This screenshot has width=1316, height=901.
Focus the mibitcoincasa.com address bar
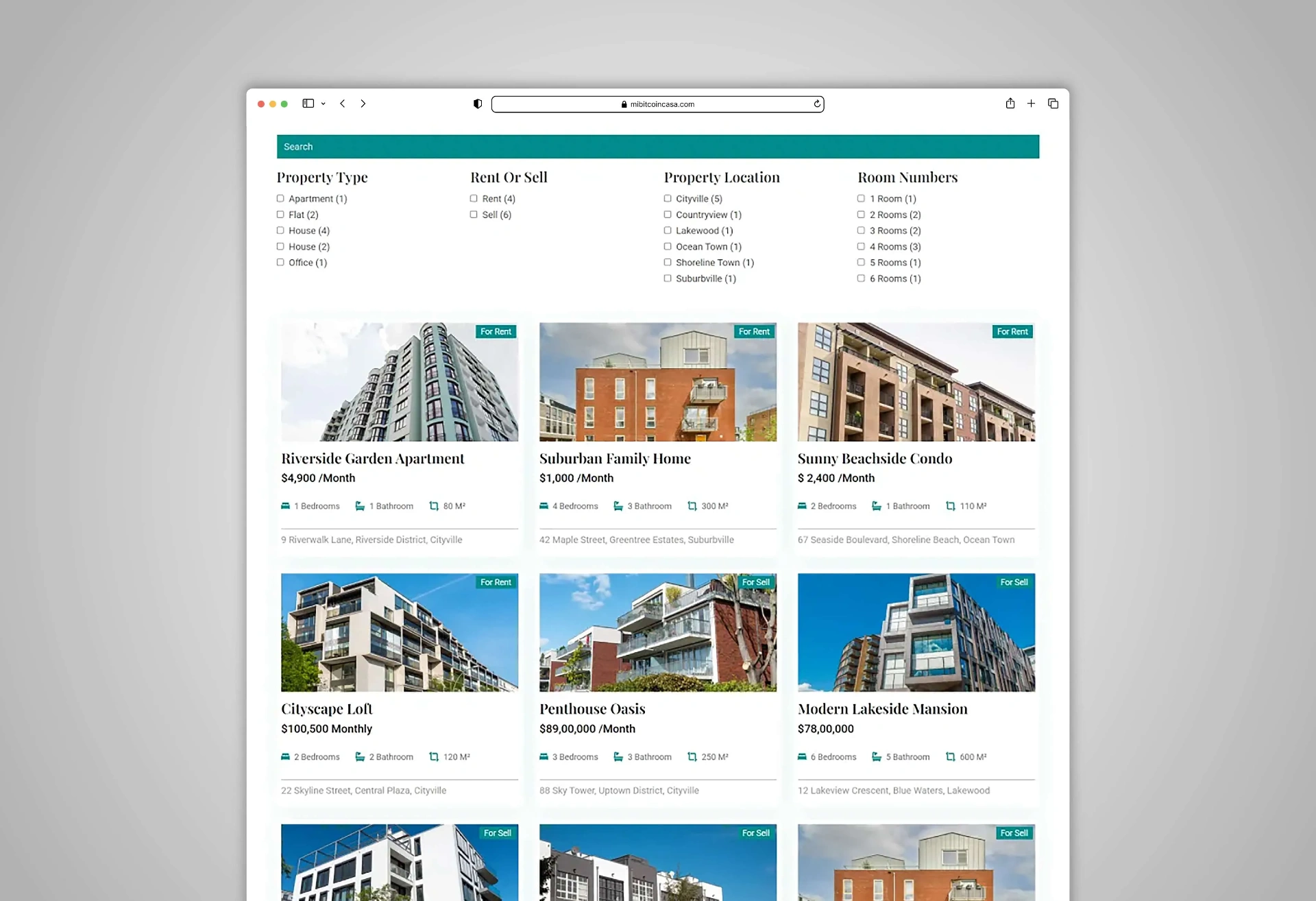[657, 104]
